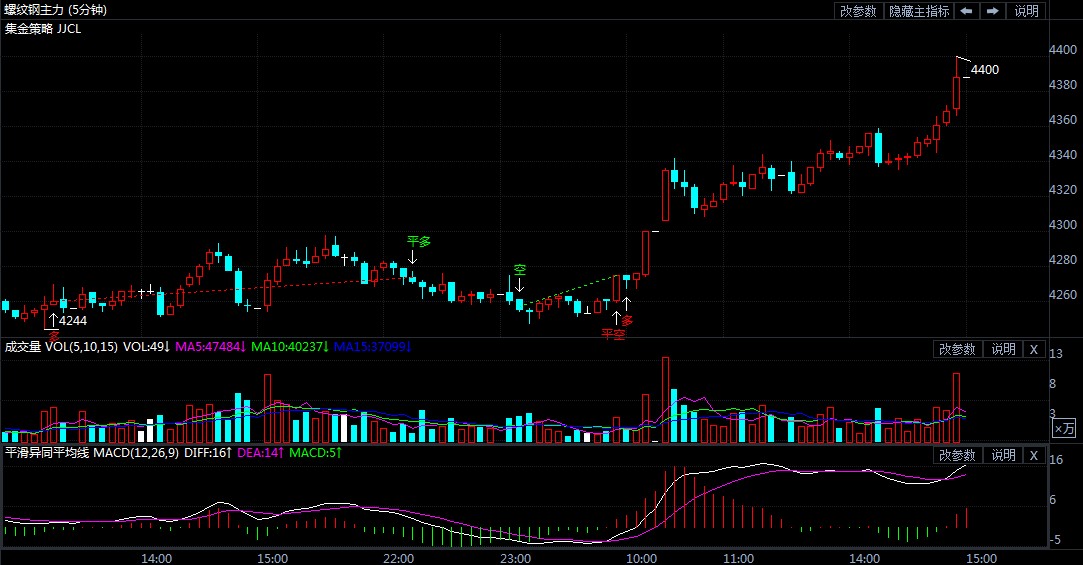Open 说明 for the main chart

pyautogui.click(x=1026, y=11)
